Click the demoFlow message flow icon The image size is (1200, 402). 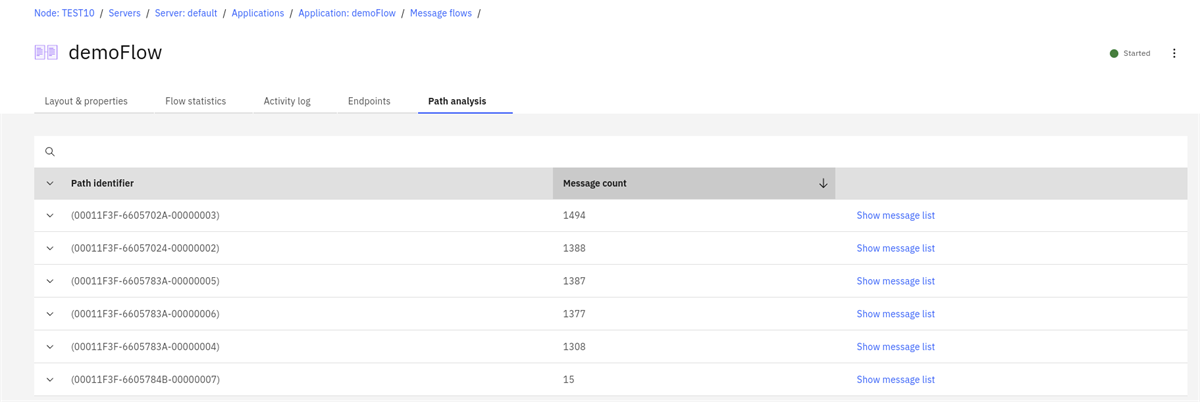click(x=46, y=53)
